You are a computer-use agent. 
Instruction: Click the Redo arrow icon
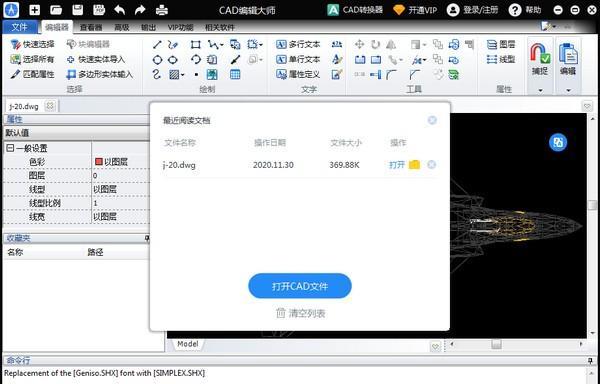[140, 10]
